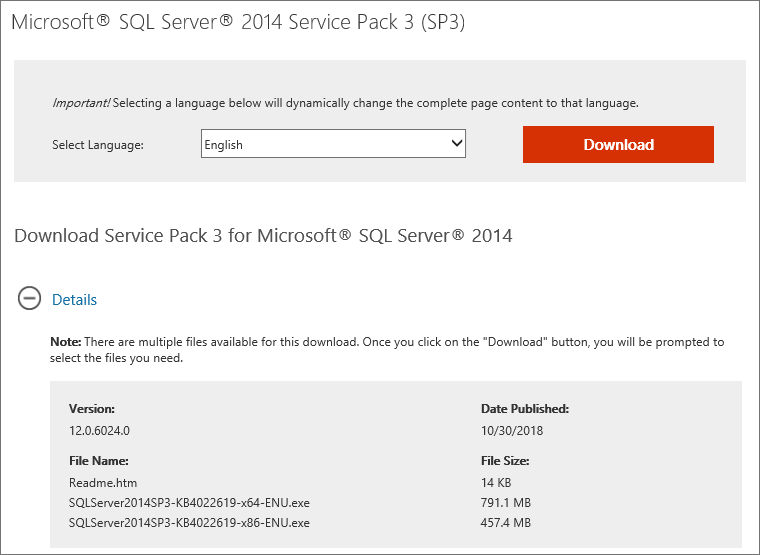The height and width of the screenshot is (555, 760).
Task: Collapse Details using the circled minus icon
Action: pos(30,299)
